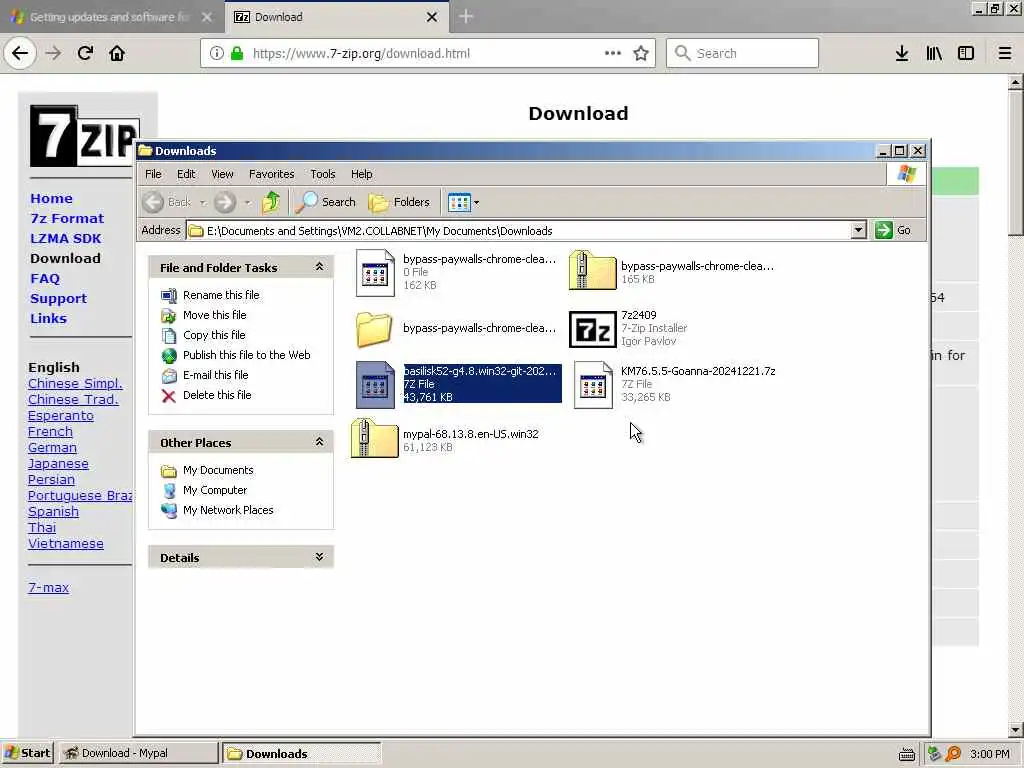Image resolution: width=1024 pixels, height=768 pixels.
Task: Select KM76.5.5-Goanna 7z file icon
Action: point(592,385)
